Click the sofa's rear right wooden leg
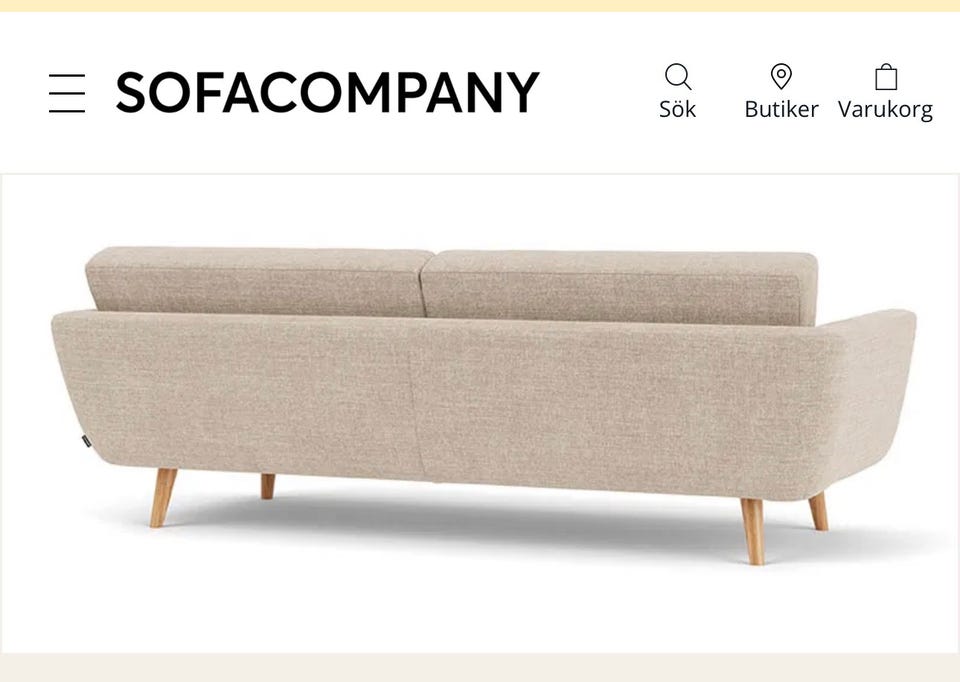Image resolution: width=960 pixels, height=682 pixels. coord(819,511)
